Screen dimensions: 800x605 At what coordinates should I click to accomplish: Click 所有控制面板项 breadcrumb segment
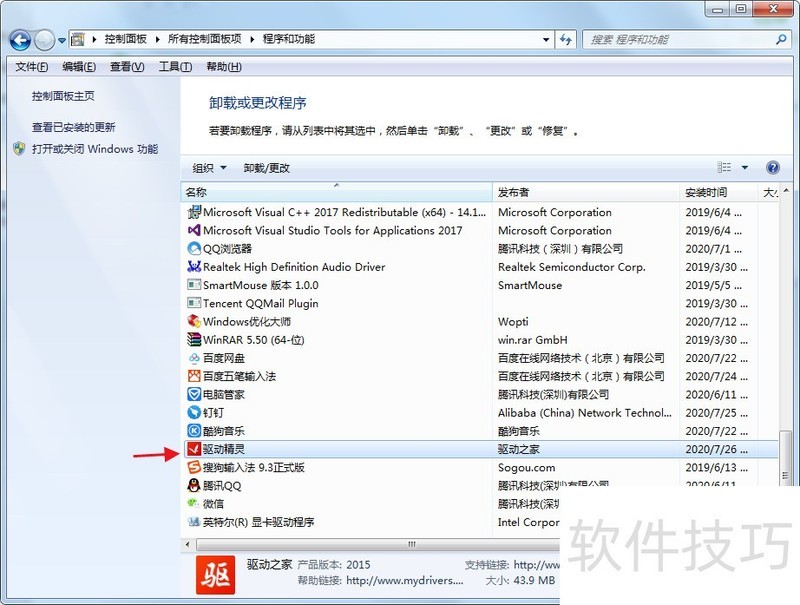205,39
